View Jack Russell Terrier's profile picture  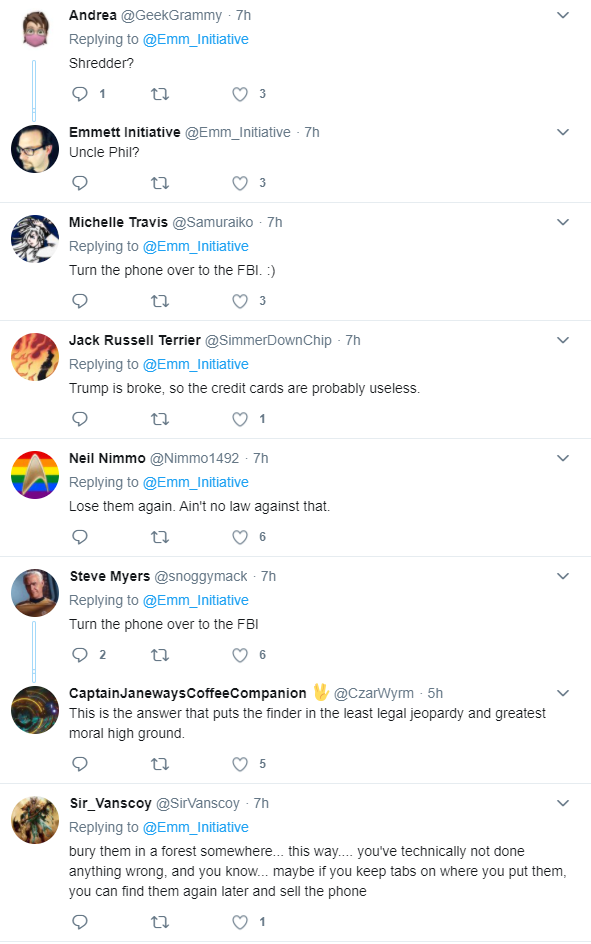point(35,357)
